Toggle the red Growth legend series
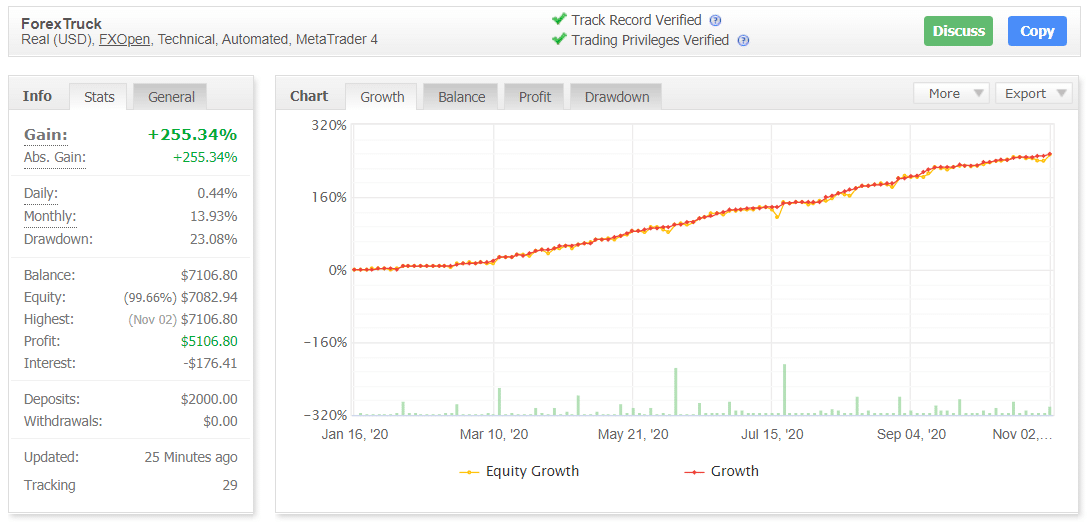Image resolution: width=1089 pixels, height=525 pixels. click(x=722, y=472)
